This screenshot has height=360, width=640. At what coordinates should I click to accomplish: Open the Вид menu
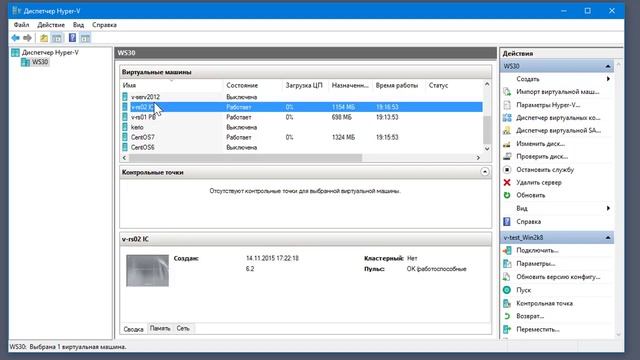click(78, 25)
